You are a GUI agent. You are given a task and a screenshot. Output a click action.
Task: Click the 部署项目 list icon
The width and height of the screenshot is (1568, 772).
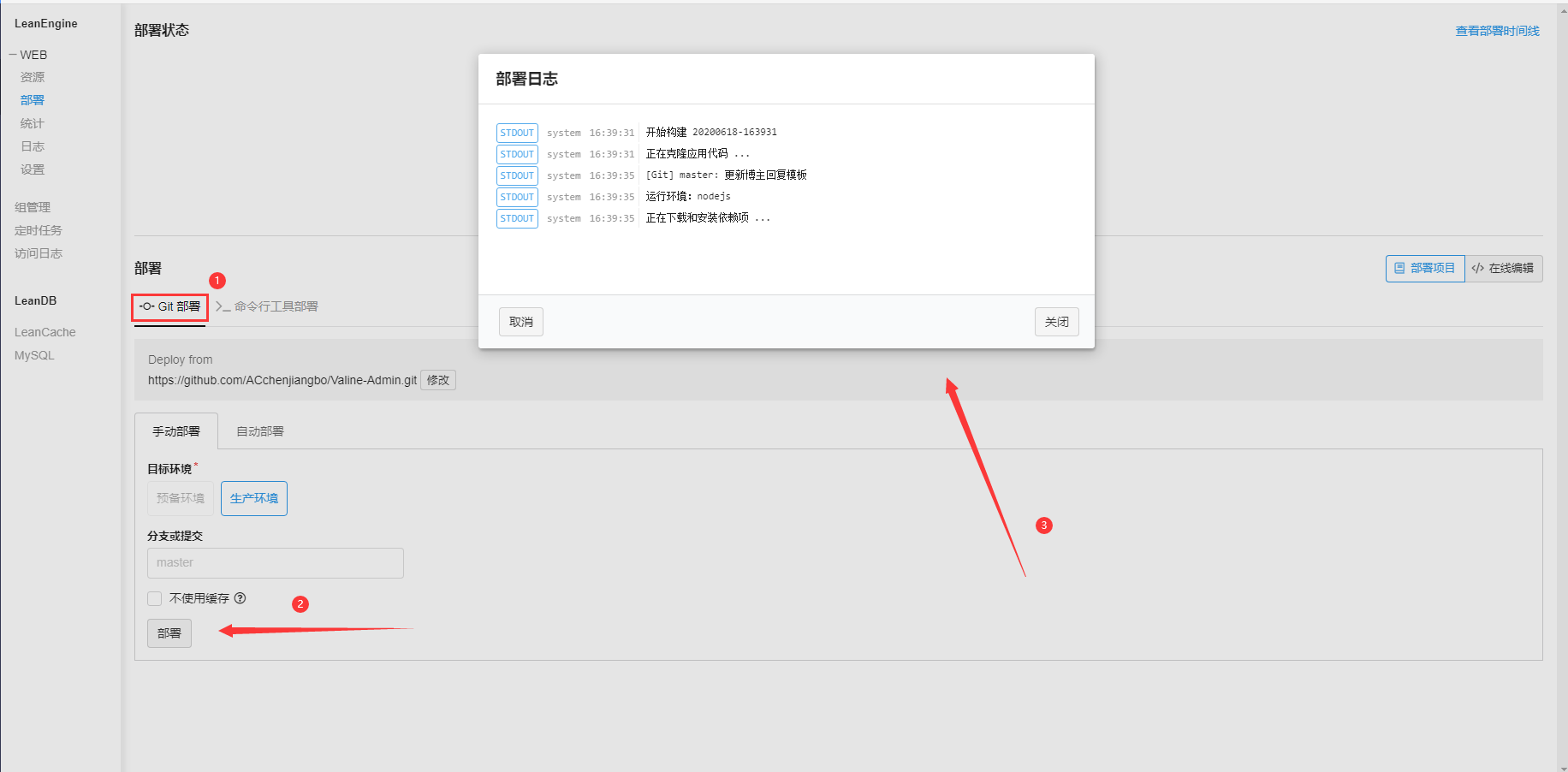pos(1399,268)
